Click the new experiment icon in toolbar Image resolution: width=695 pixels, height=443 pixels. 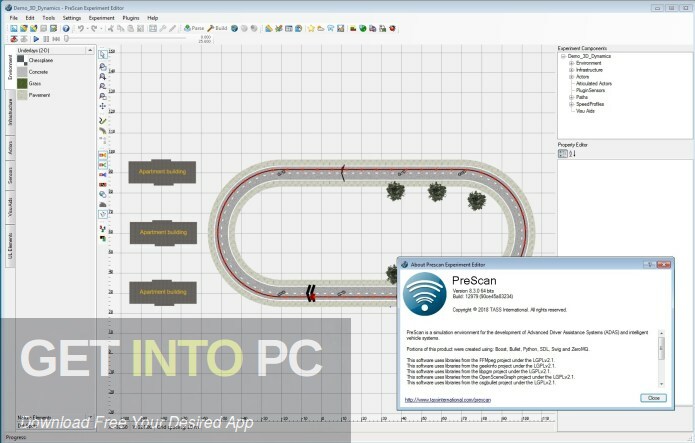pos(14,28)
